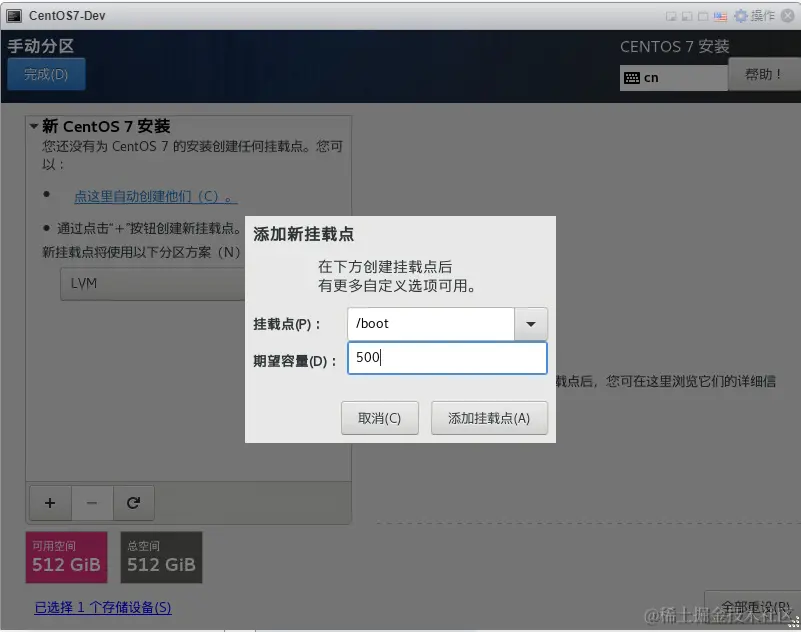
Task: Click the 总空间 512 GiB box
Action: (x=161, y=557)
